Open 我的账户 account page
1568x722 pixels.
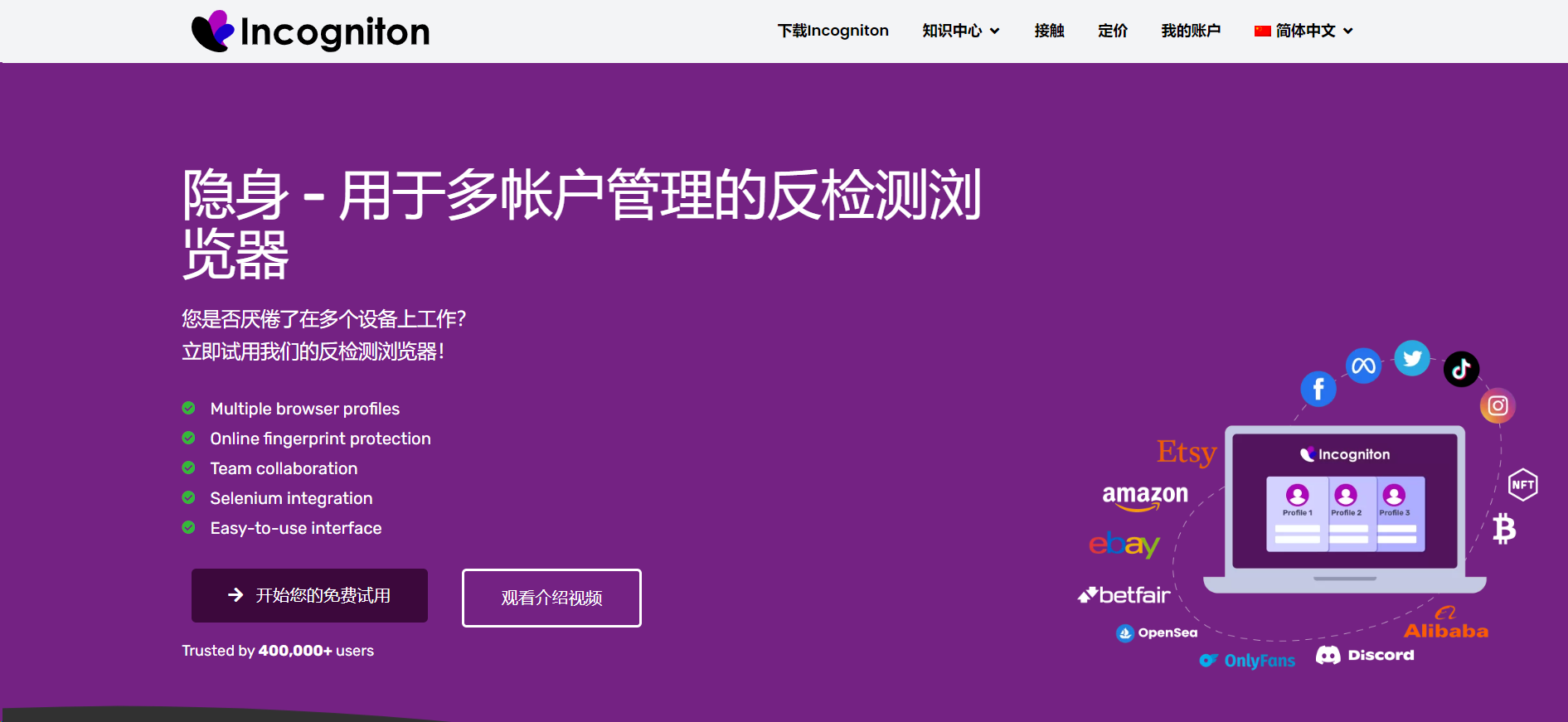pyautogui.click(x=1191, y=31)
